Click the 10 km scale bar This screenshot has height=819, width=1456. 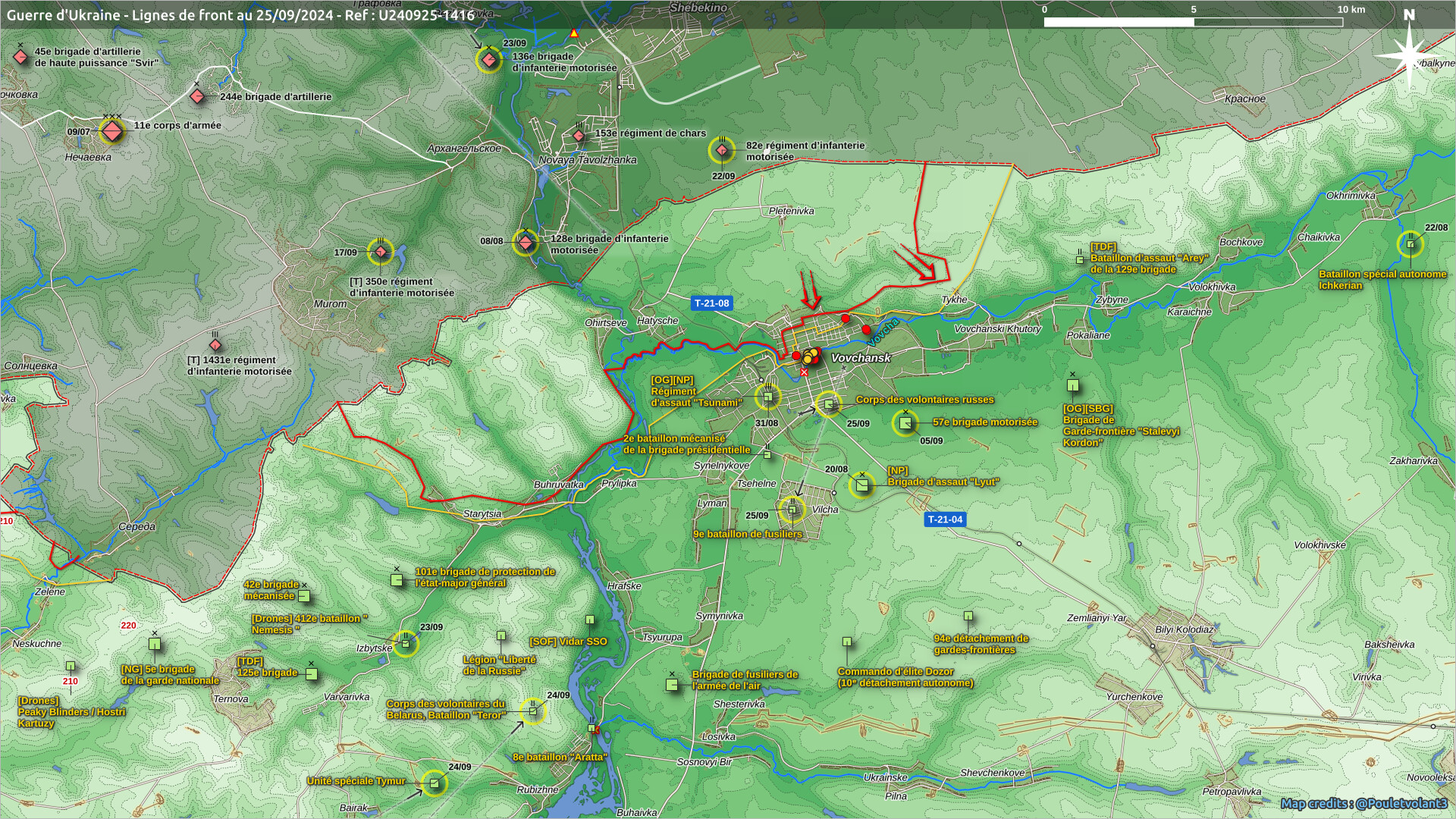pos(1193,21)
